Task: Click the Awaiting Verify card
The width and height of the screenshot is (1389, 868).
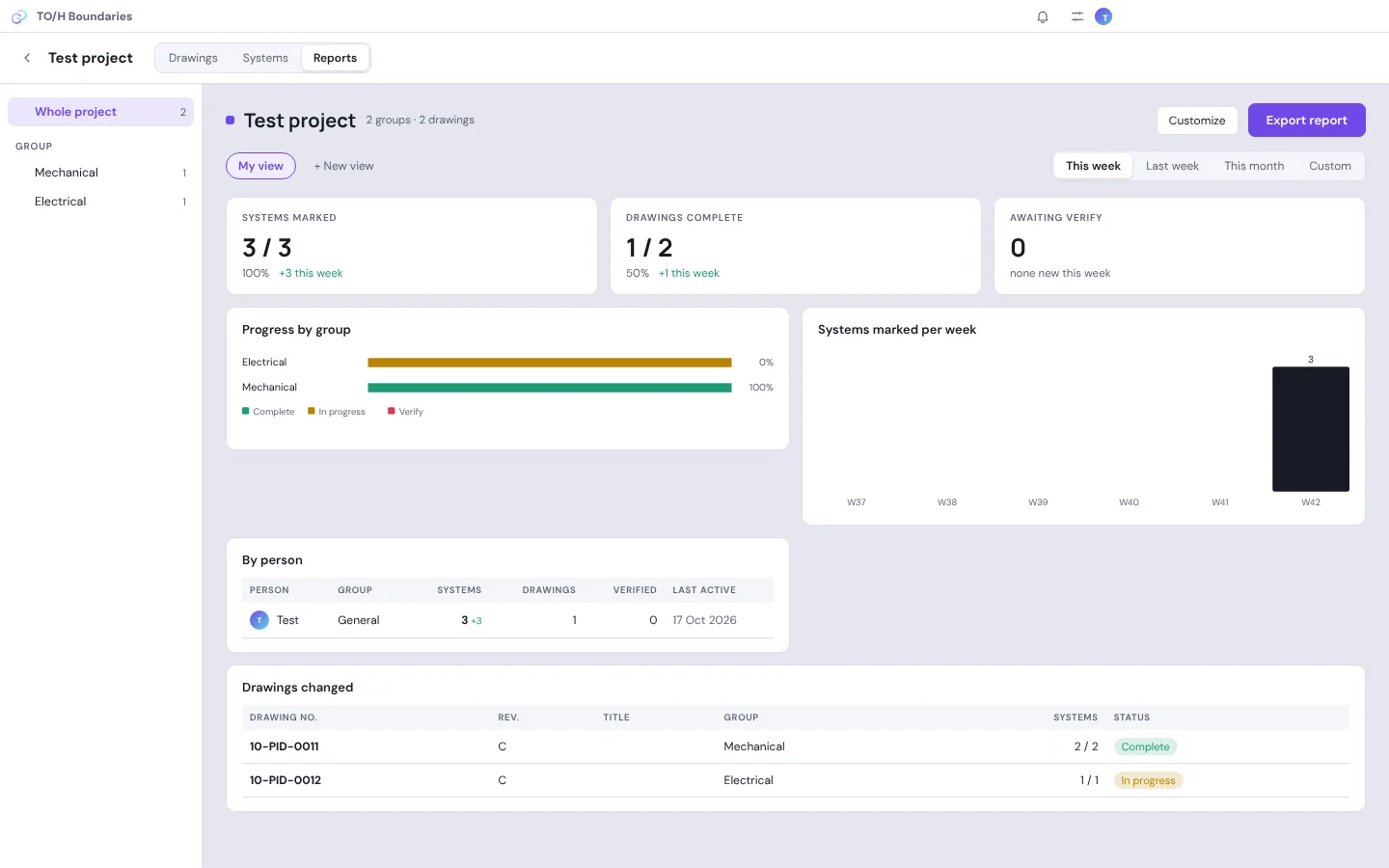Action: pos(1180,246)
